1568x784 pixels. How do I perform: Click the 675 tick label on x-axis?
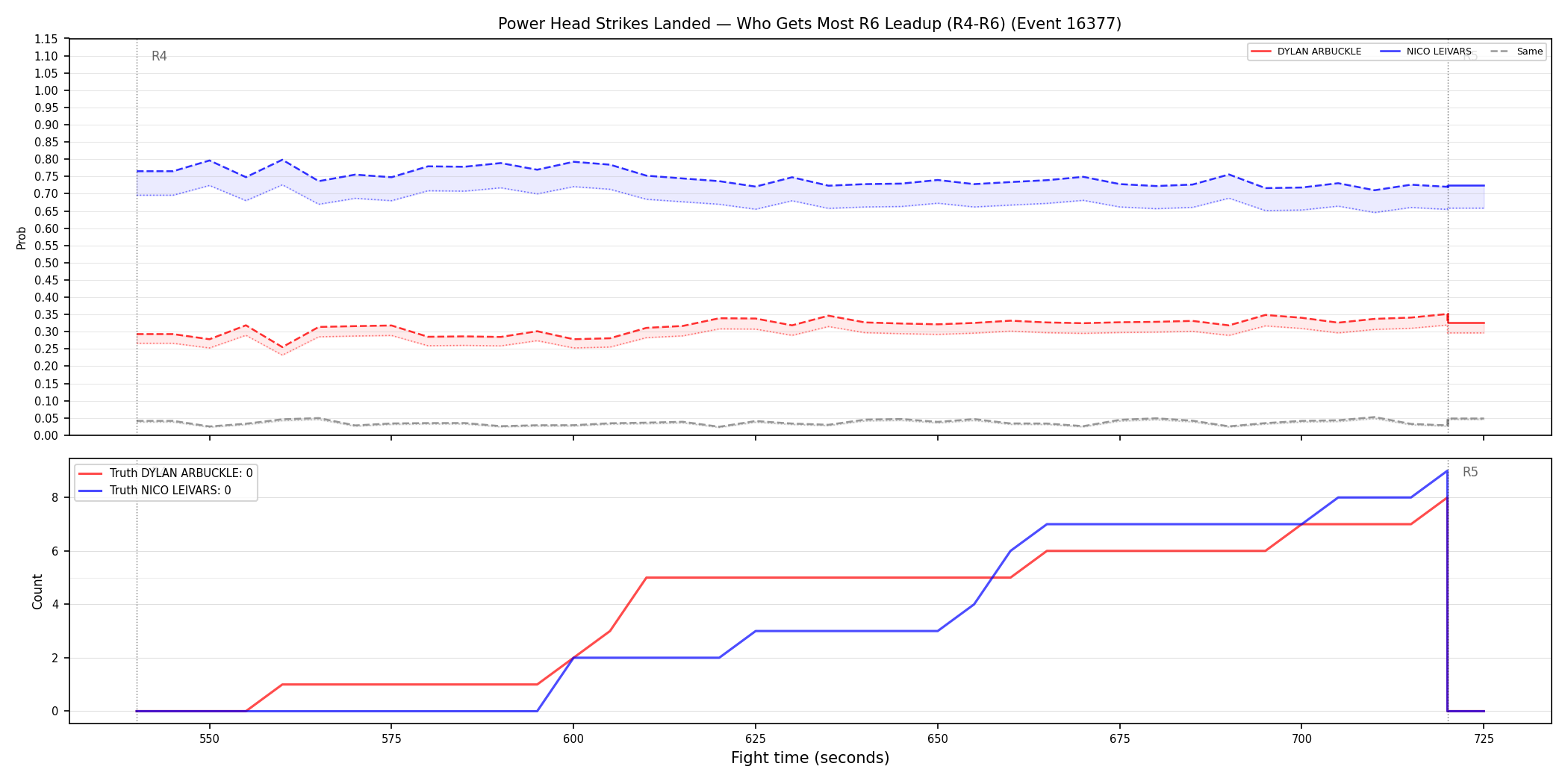[x=1120, y=738]
